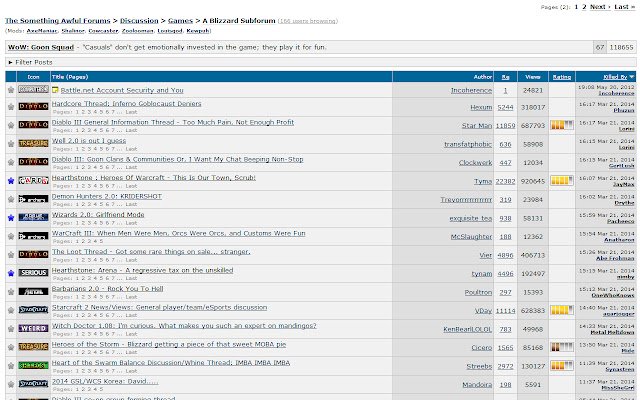Open author profile Incoherence in Author column
Image resolution: width=640 pixels, height=400 pixels.
(471, 91)
